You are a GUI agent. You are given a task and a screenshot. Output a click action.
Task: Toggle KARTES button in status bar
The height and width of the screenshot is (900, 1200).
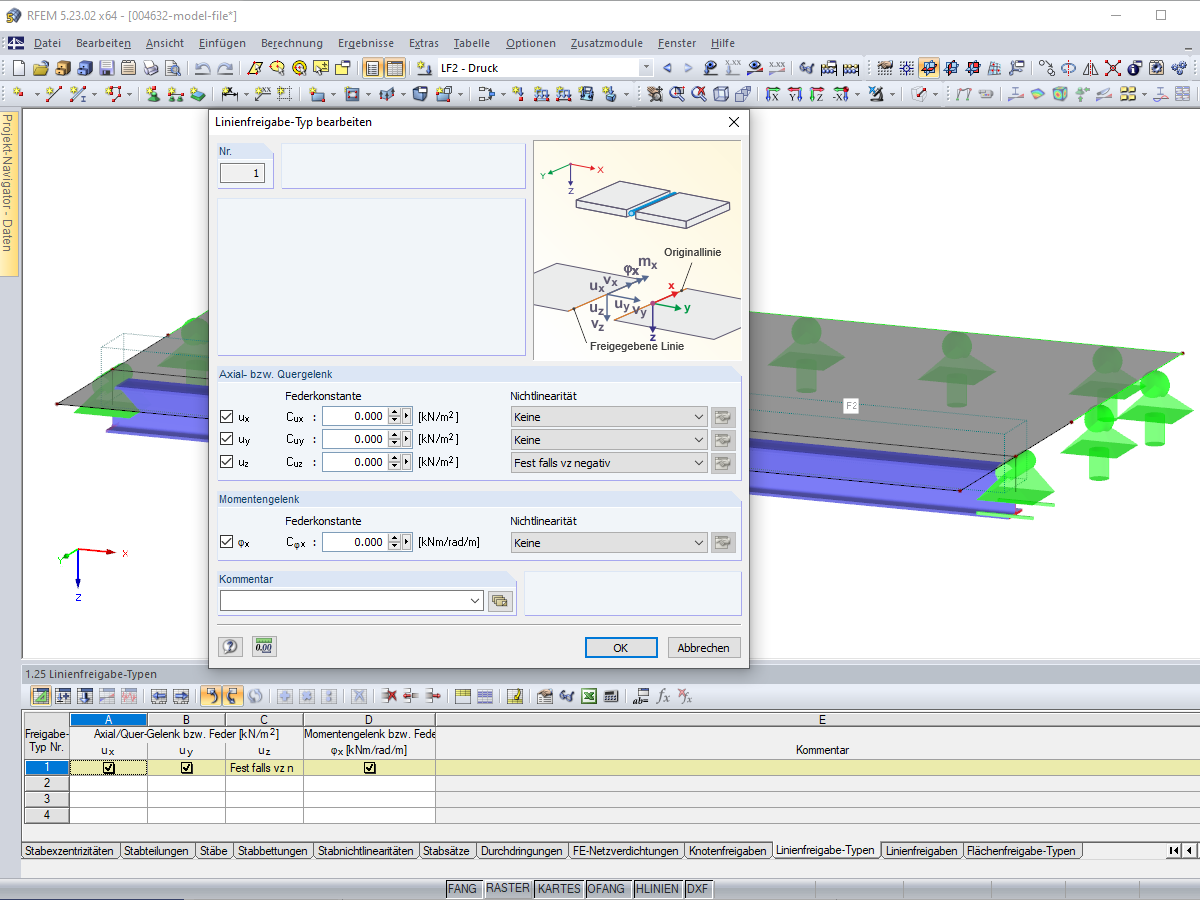[559, 888]
